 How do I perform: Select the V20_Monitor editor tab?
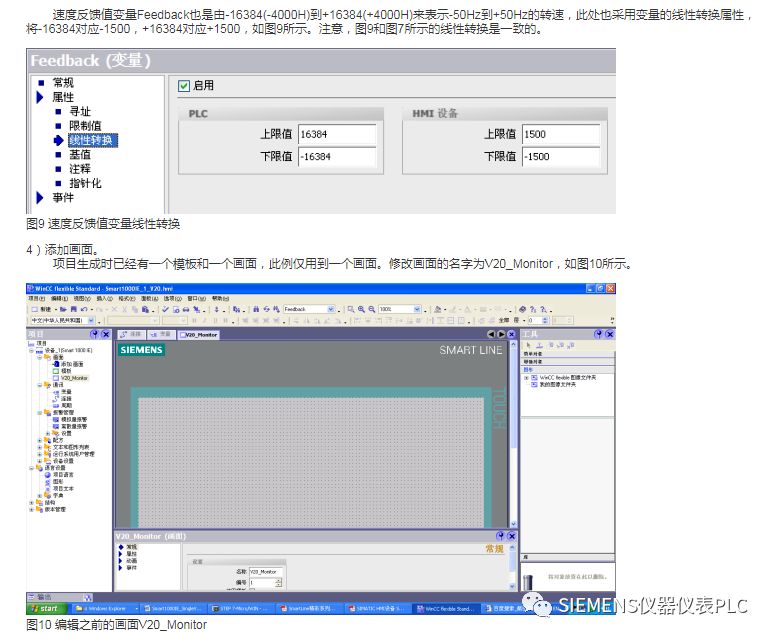coord(198,335)
